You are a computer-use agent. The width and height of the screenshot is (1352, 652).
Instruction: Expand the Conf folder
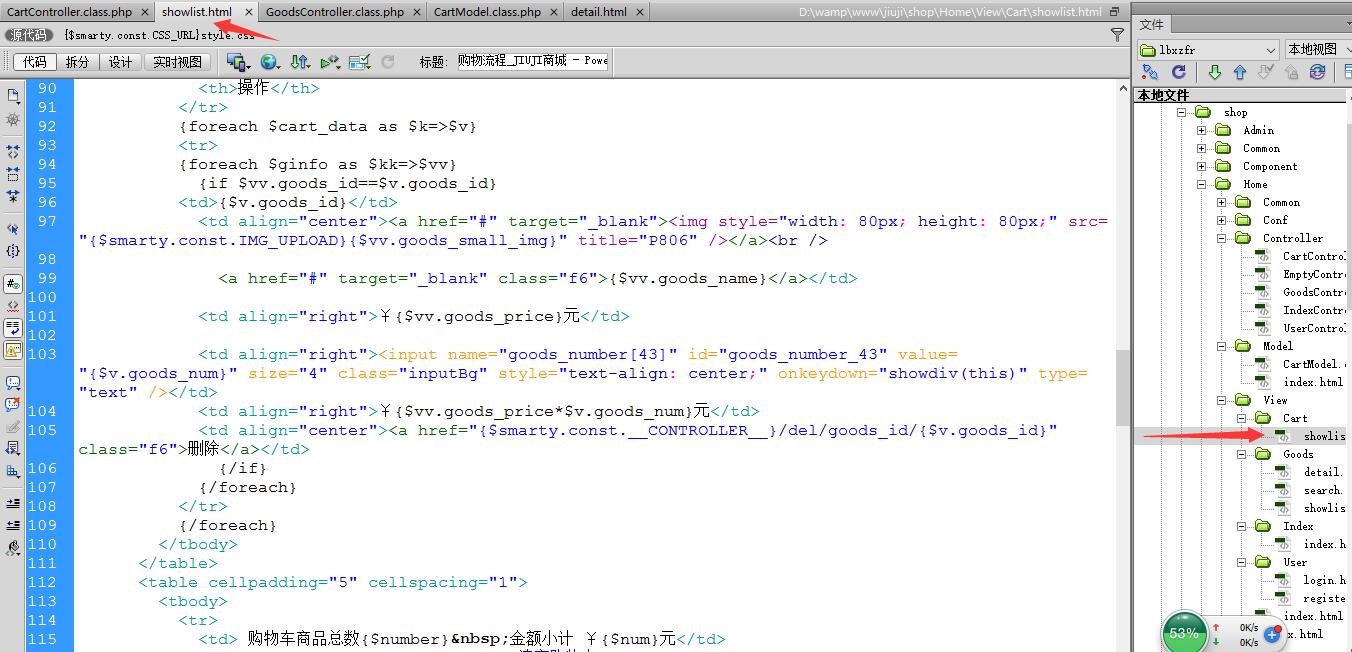[1221, 220]
